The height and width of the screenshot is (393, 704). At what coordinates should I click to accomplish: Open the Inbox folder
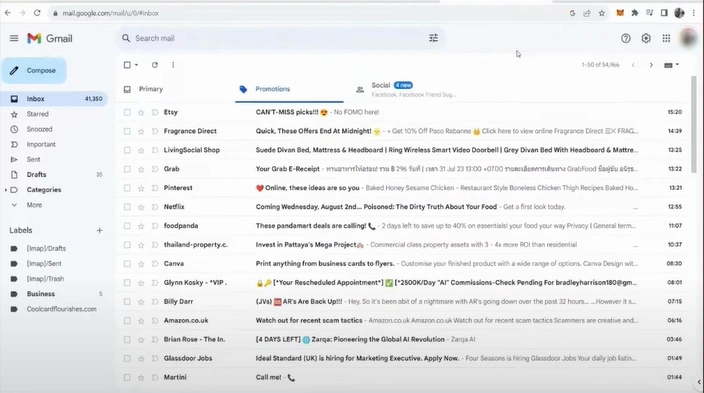54,99
